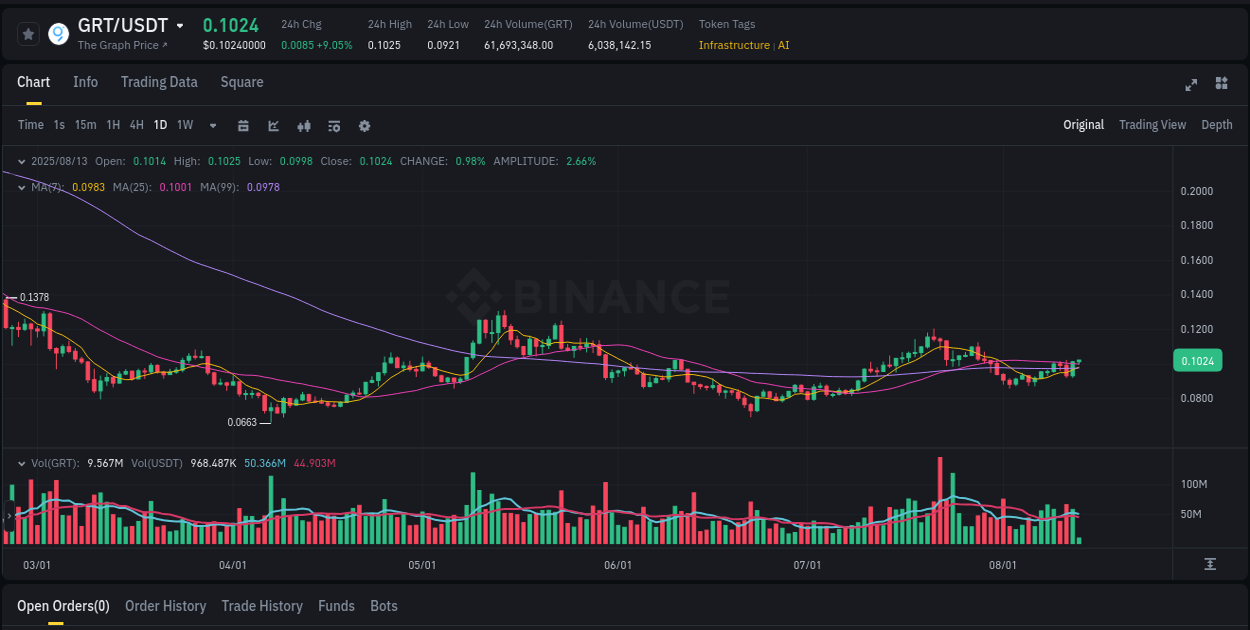Screen dimensions: 1250x630
Task: Click the volume scale icon below the chart
Action: tap(1210, 563)
